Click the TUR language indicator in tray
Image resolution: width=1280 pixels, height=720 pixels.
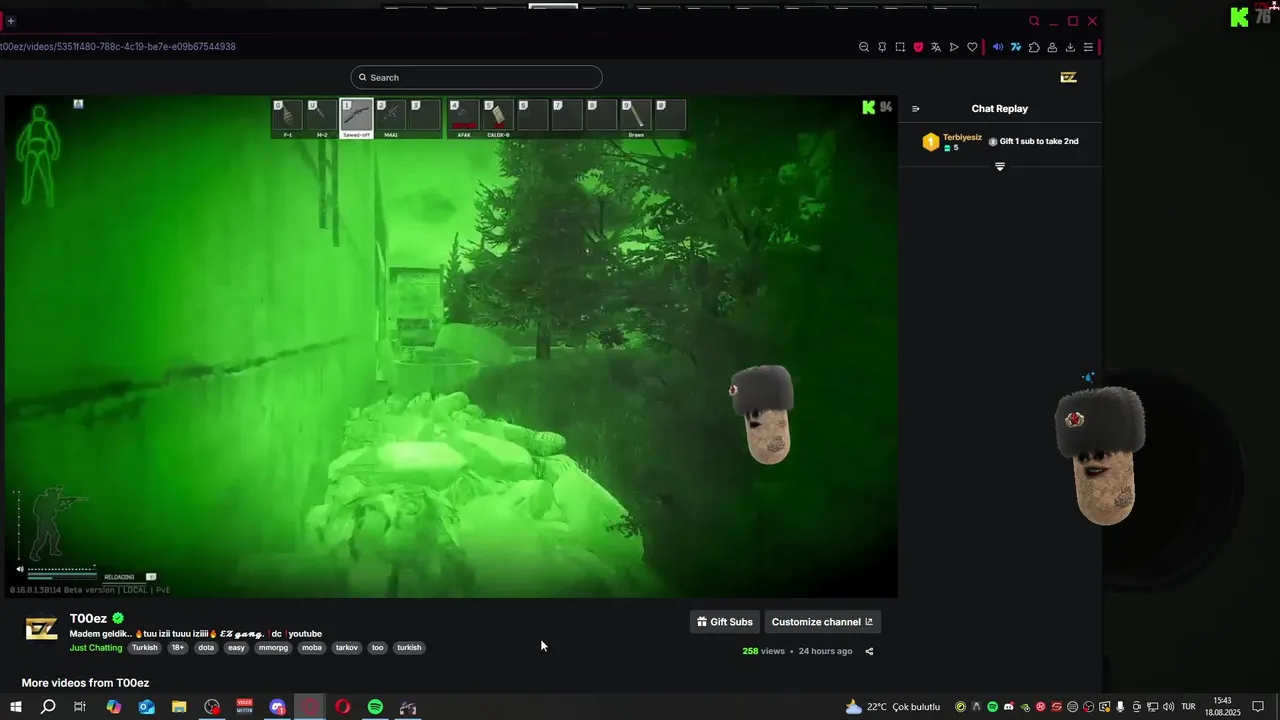tap(1189, 707)
